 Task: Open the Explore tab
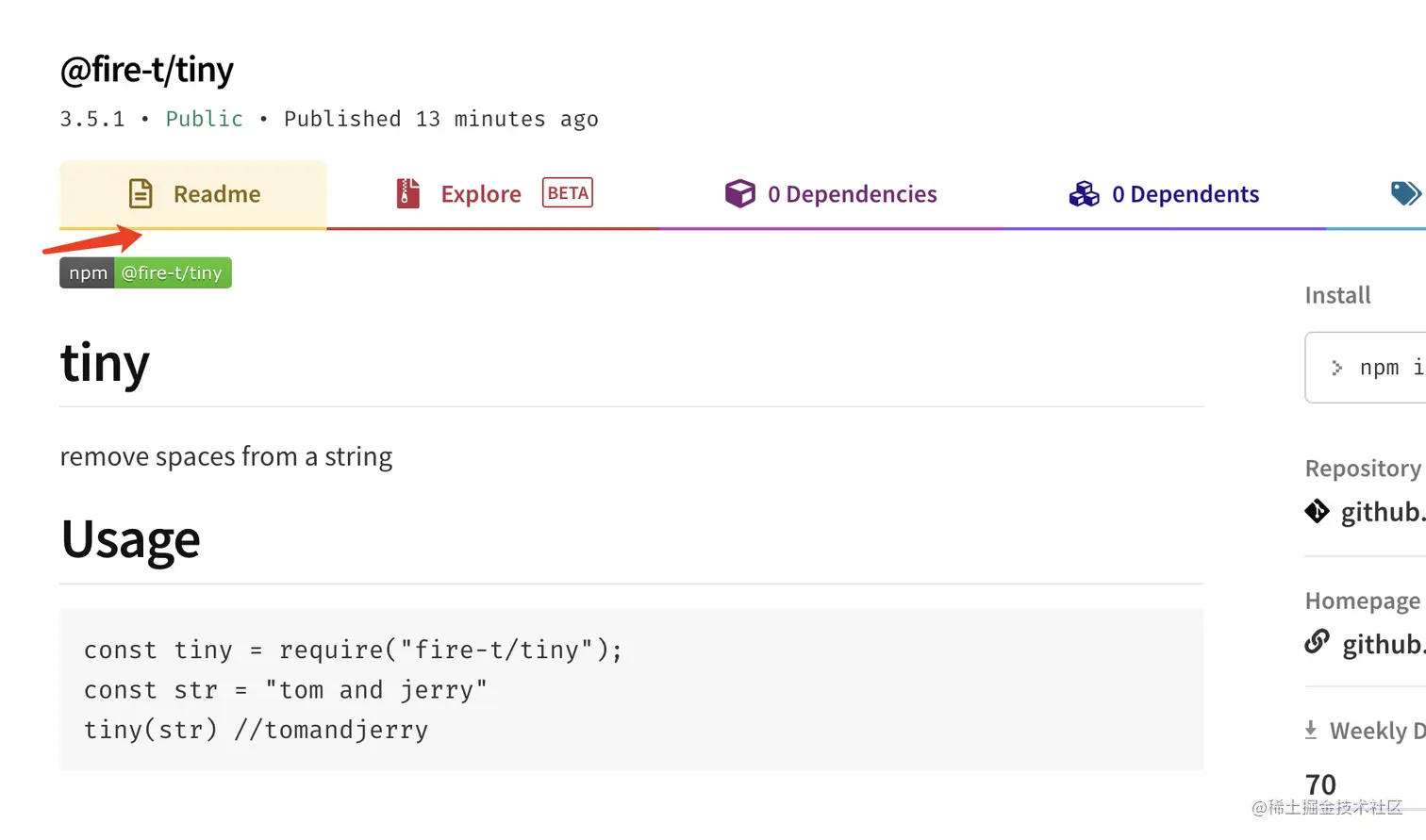pyautogui.click(x=481, y=194)
